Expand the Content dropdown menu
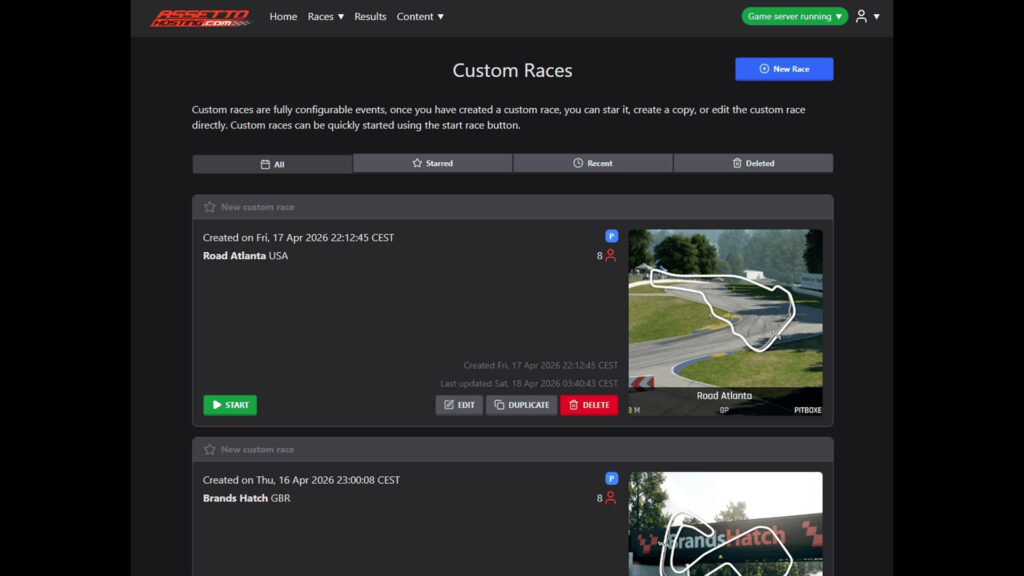Viewport: 1024px width, 576px height. (x=420, y=16)
